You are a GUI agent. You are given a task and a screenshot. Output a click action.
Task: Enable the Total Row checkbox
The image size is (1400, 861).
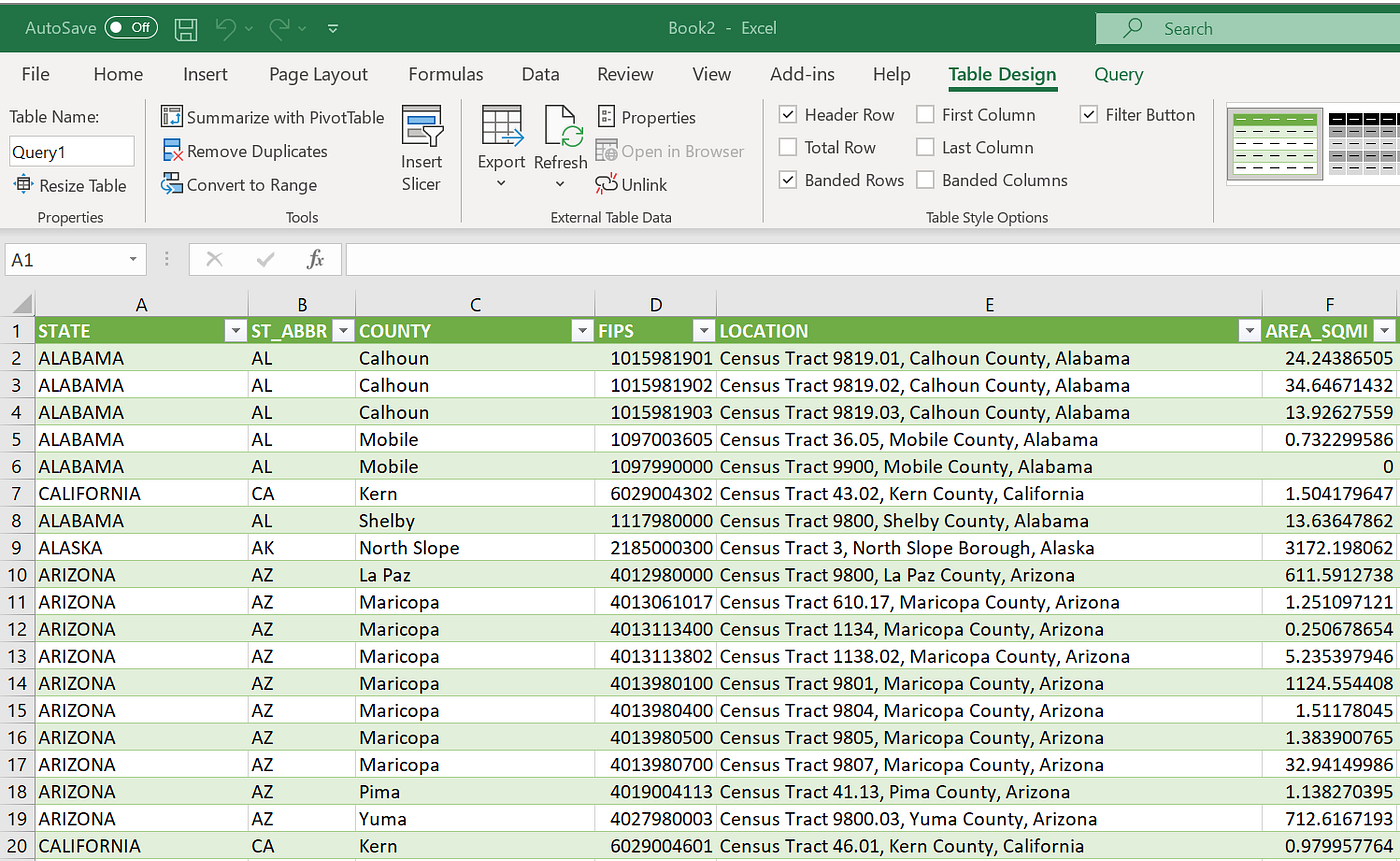[x=788, y=147]
